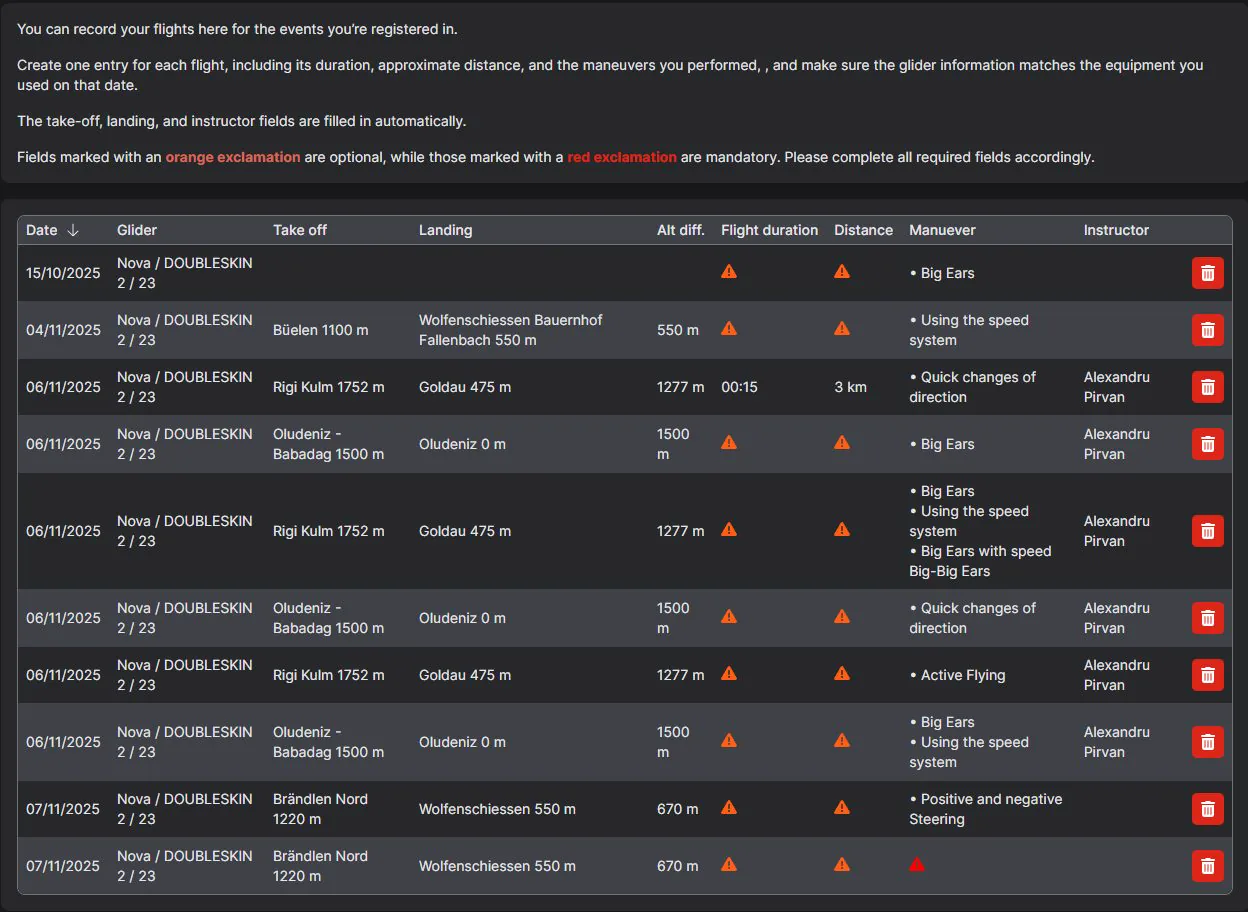Click flight duration warning in Positive and negative Steering row

click(x=729, y=807)
